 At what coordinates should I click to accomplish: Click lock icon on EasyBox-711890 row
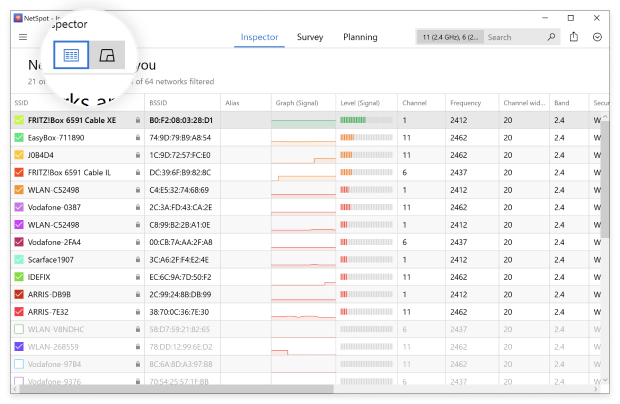(138, 138)
